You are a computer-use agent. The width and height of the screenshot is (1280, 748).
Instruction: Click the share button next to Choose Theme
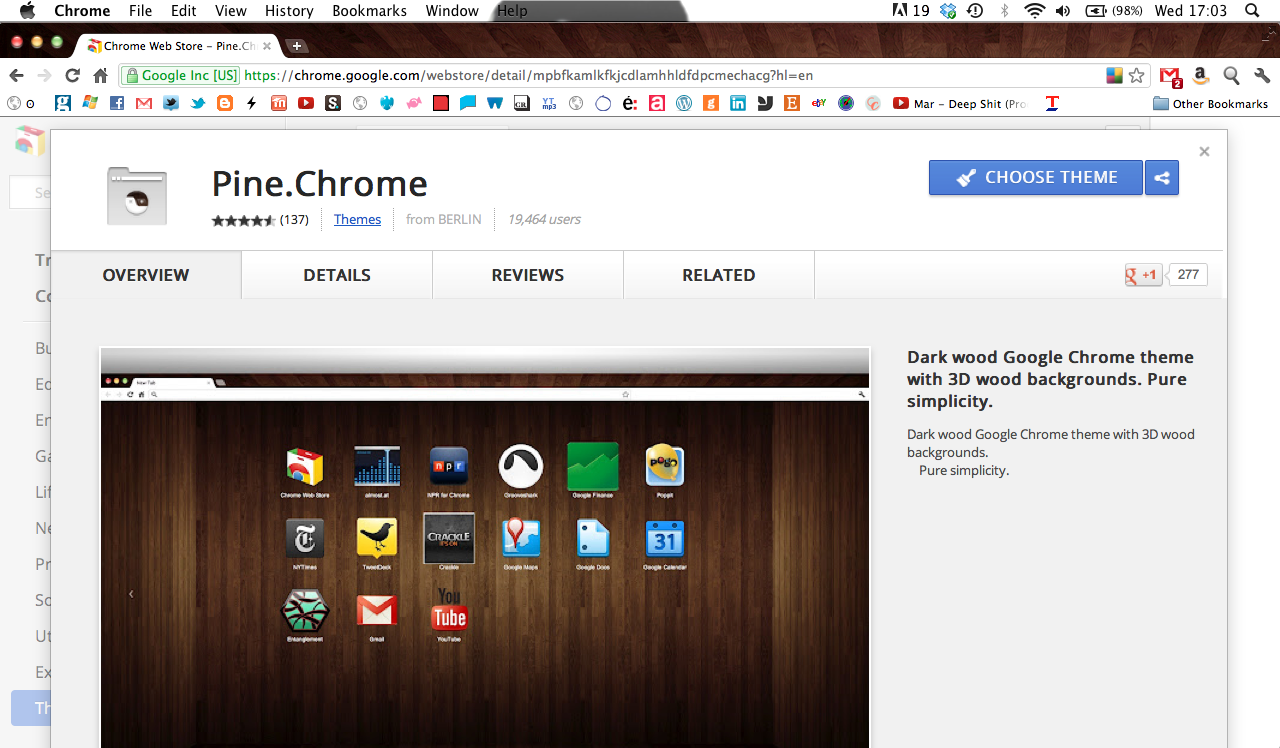click(1162, 177)
